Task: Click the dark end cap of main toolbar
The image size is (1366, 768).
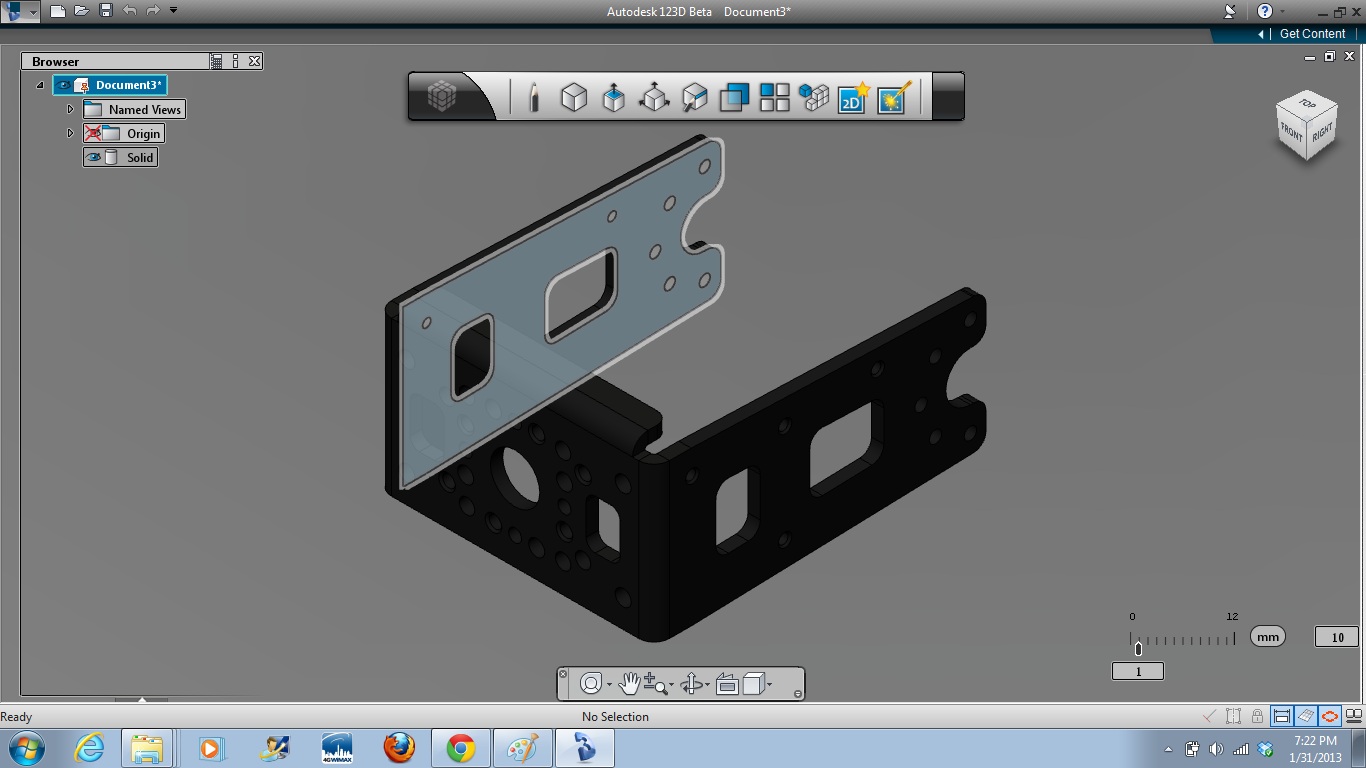Action: [947, 97]
